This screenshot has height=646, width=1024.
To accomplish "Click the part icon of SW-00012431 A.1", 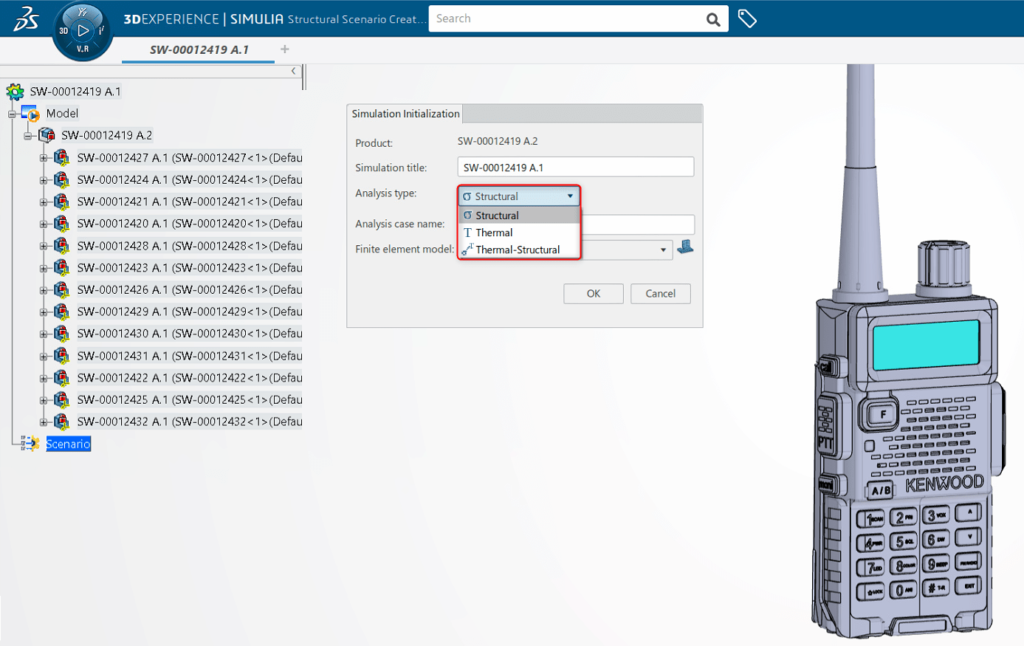I will [x=61, y=356].
